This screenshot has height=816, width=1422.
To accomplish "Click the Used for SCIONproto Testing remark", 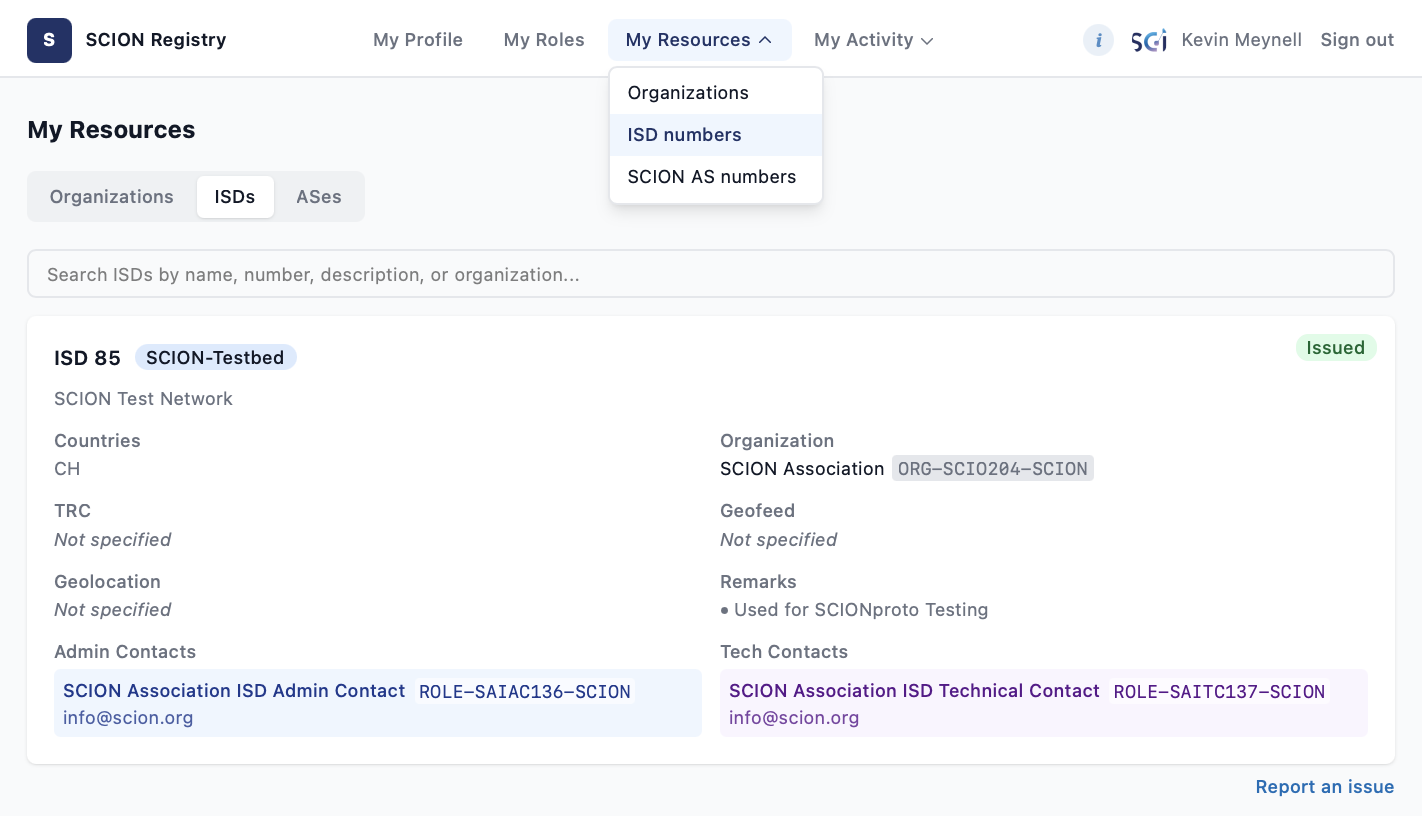I will (x=861, y=610).
